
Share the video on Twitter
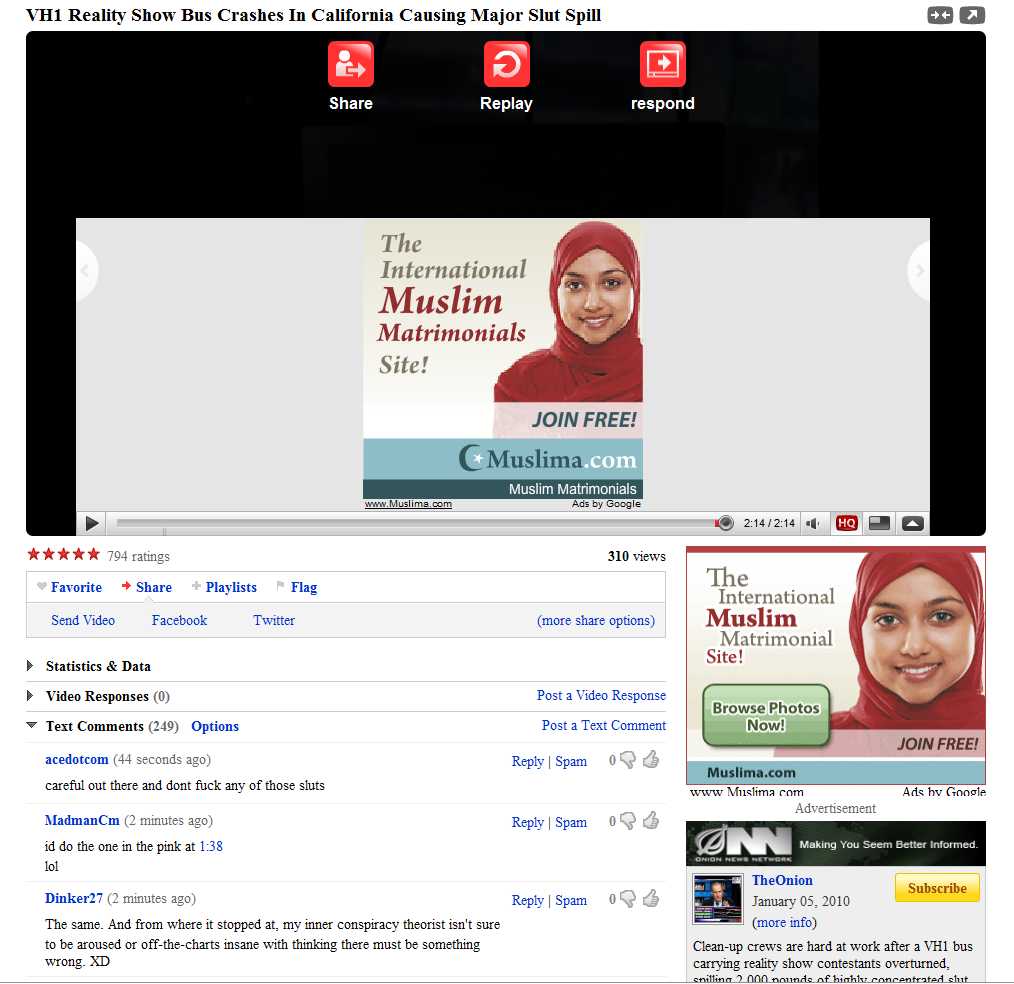(x=274, y=620)
